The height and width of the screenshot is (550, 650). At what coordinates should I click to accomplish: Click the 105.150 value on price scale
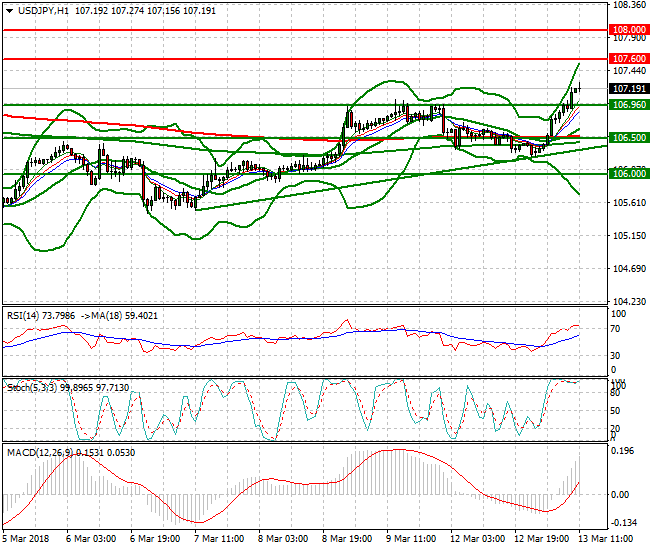[x=627, y=236]
